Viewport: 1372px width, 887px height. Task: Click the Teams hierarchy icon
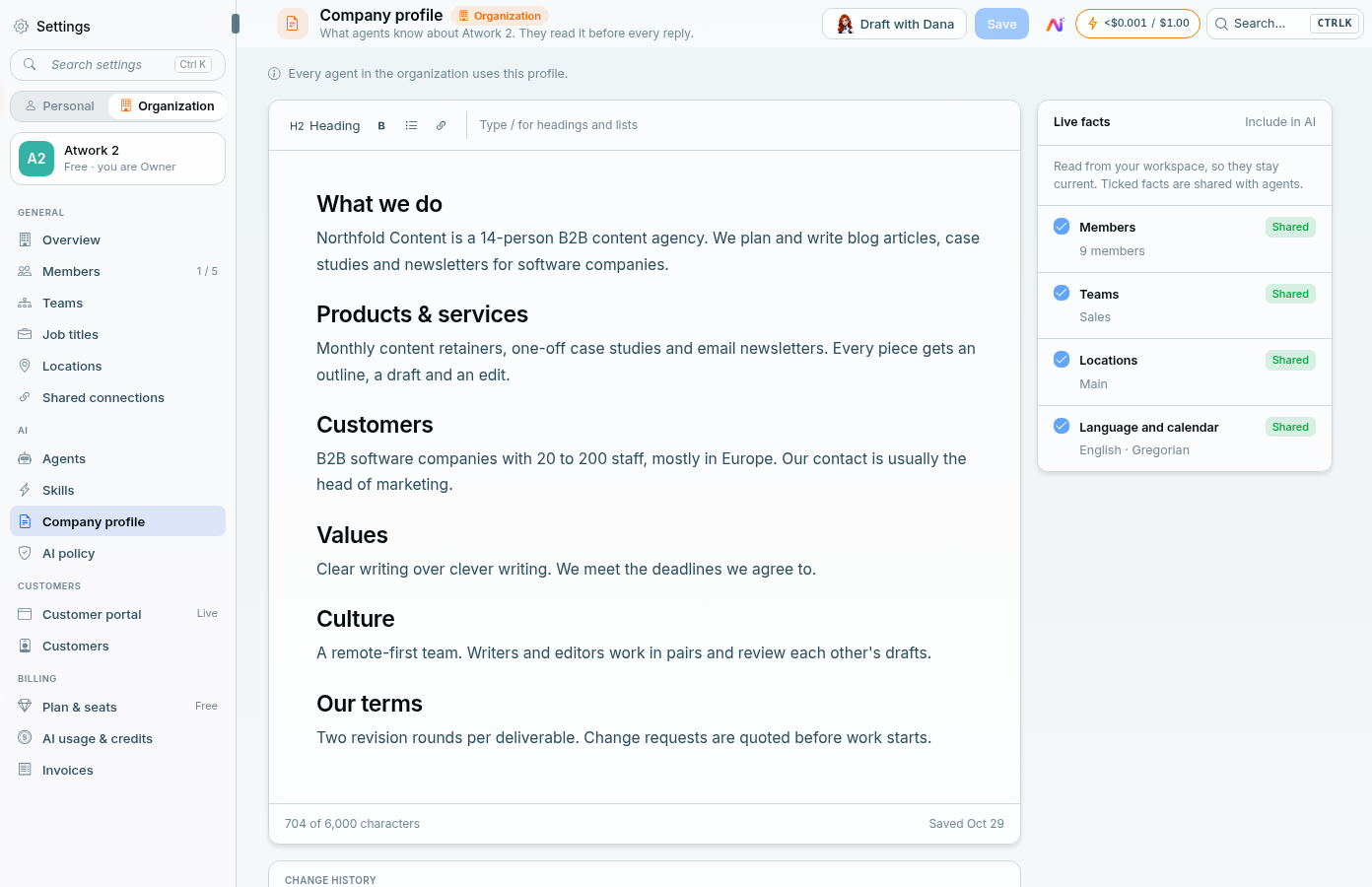pos(25,303)
